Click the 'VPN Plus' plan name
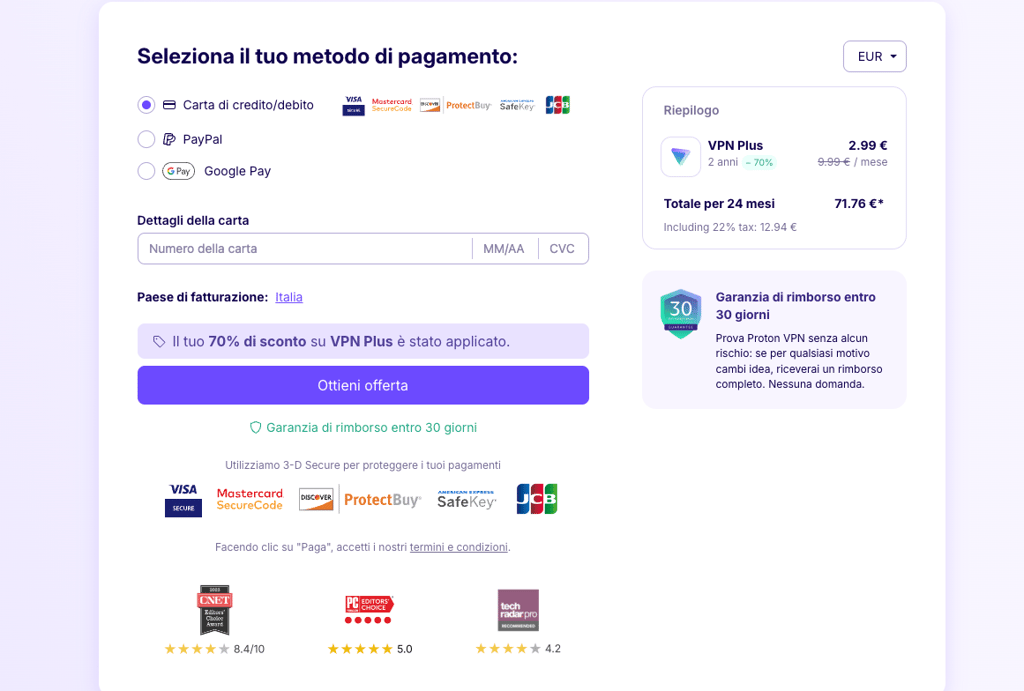1024x691 pixels. tap(735, 146)
